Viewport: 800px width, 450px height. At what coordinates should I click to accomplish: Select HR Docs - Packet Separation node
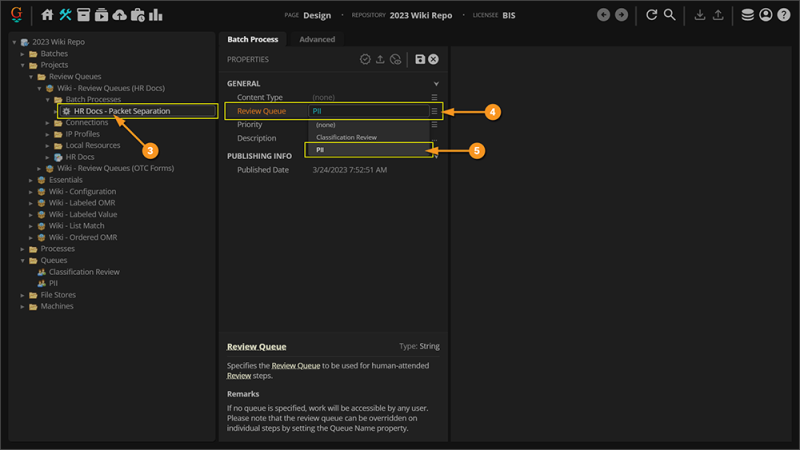(122, 111)
